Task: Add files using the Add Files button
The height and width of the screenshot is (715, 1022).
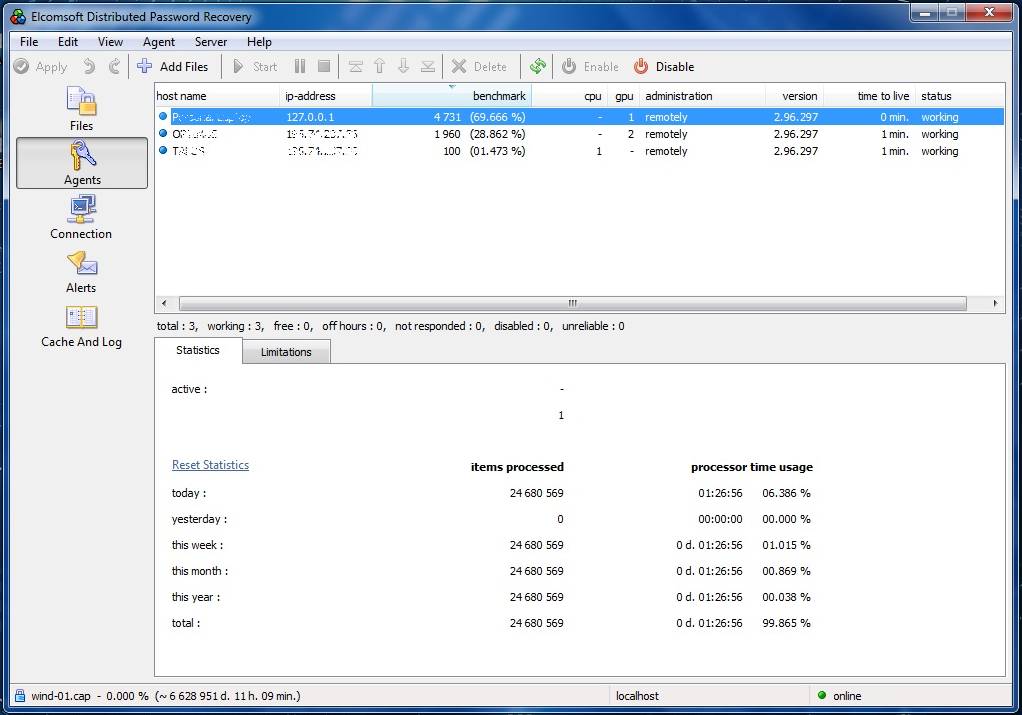Action: coord(173,66)
